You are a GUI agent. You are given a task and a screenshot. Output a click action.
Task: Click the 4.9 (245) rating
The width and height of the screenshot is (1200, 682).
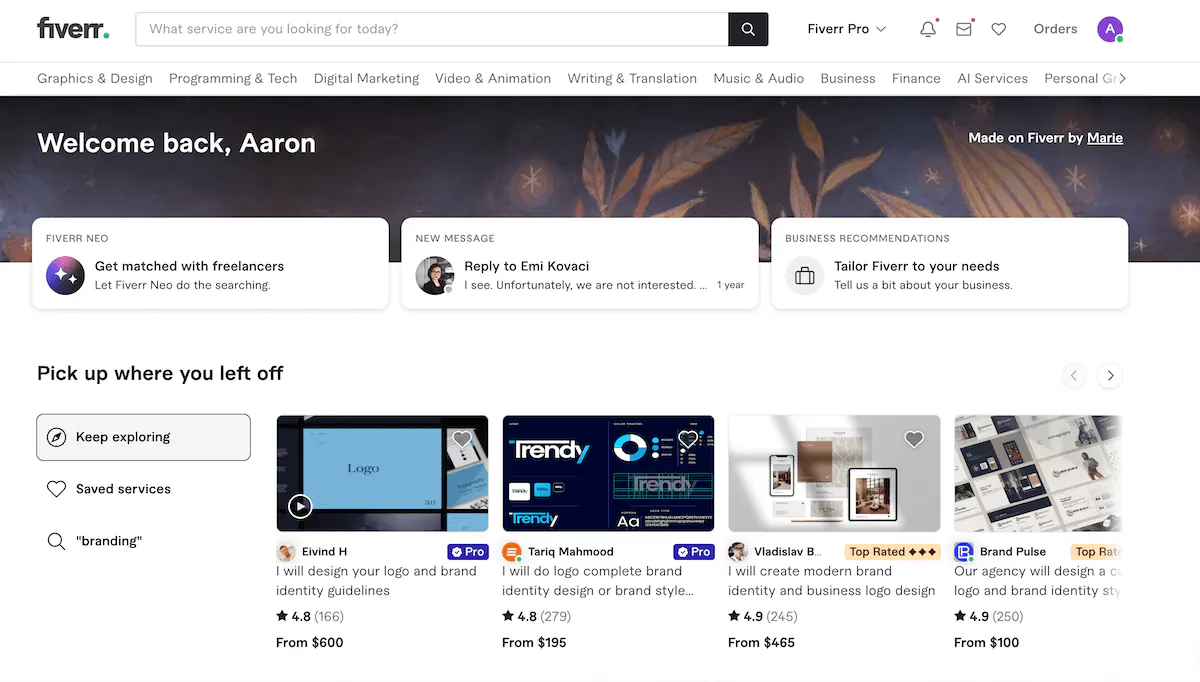tap(763, 617)
